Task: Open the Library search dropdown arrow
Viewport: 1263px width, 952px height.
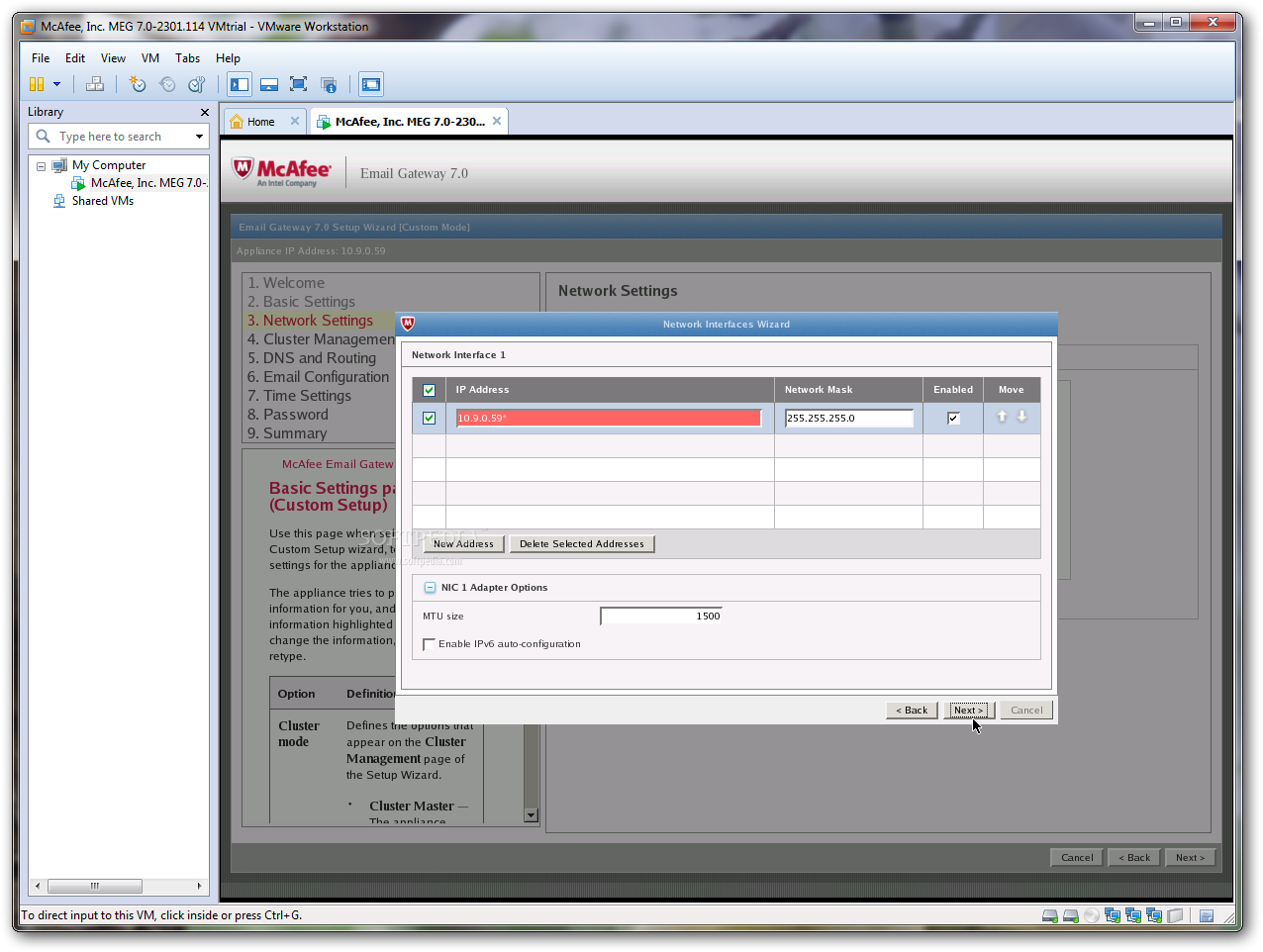Action: [x=199, y=137]
